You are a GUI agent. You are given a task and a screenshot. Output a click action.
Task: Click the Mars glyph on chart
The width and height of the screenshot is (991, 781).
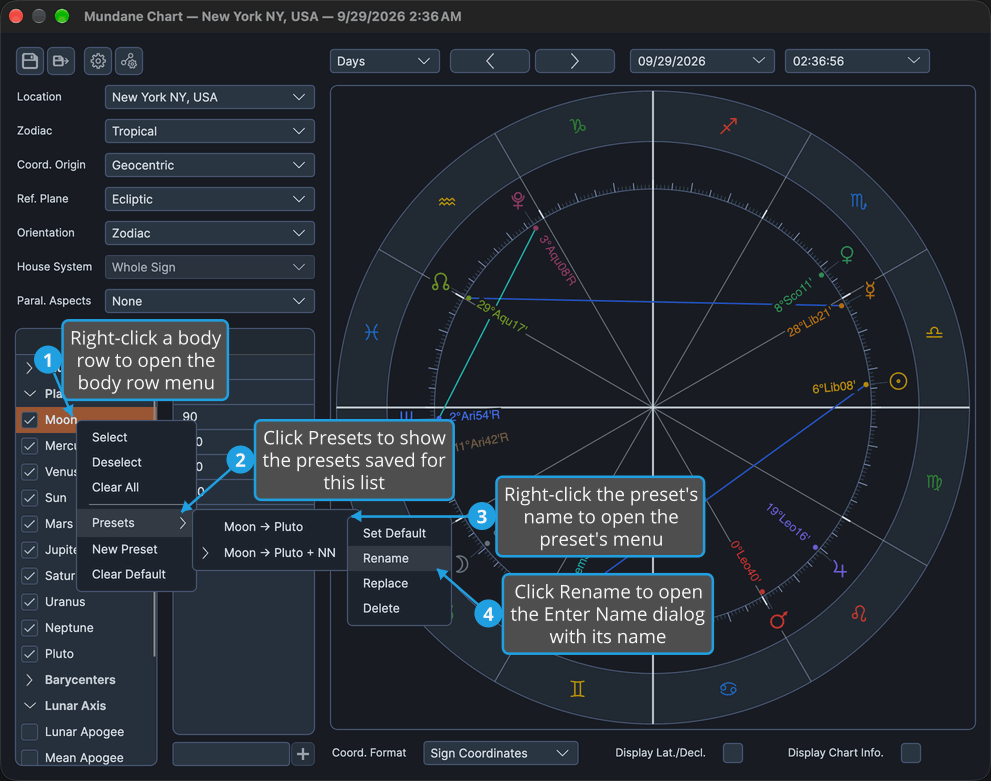pos(778,620)
